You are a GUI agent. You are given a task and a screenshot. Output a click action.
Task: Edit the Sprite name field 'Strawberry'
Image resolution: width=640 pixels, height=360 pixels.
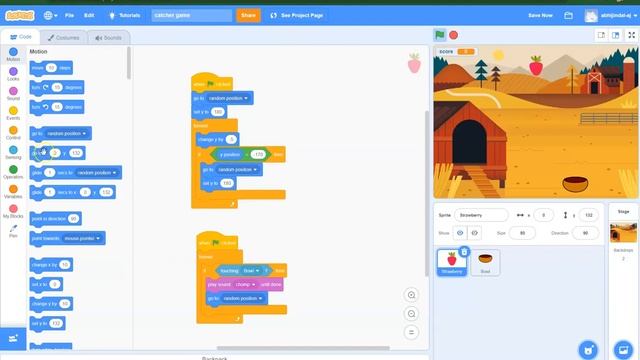pos(481,215)
